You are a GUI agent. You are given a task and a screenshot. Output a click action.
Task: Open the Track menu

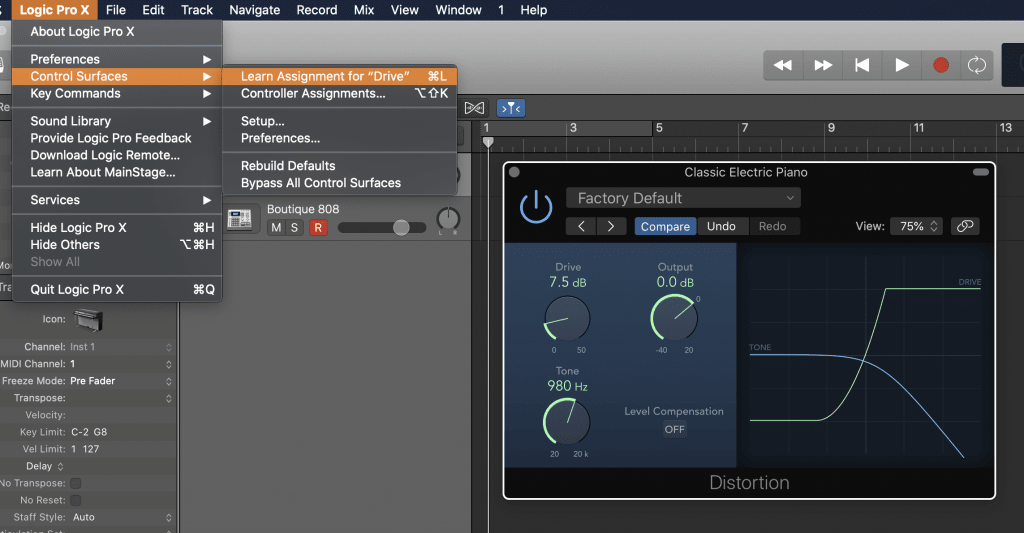(197, 10)
